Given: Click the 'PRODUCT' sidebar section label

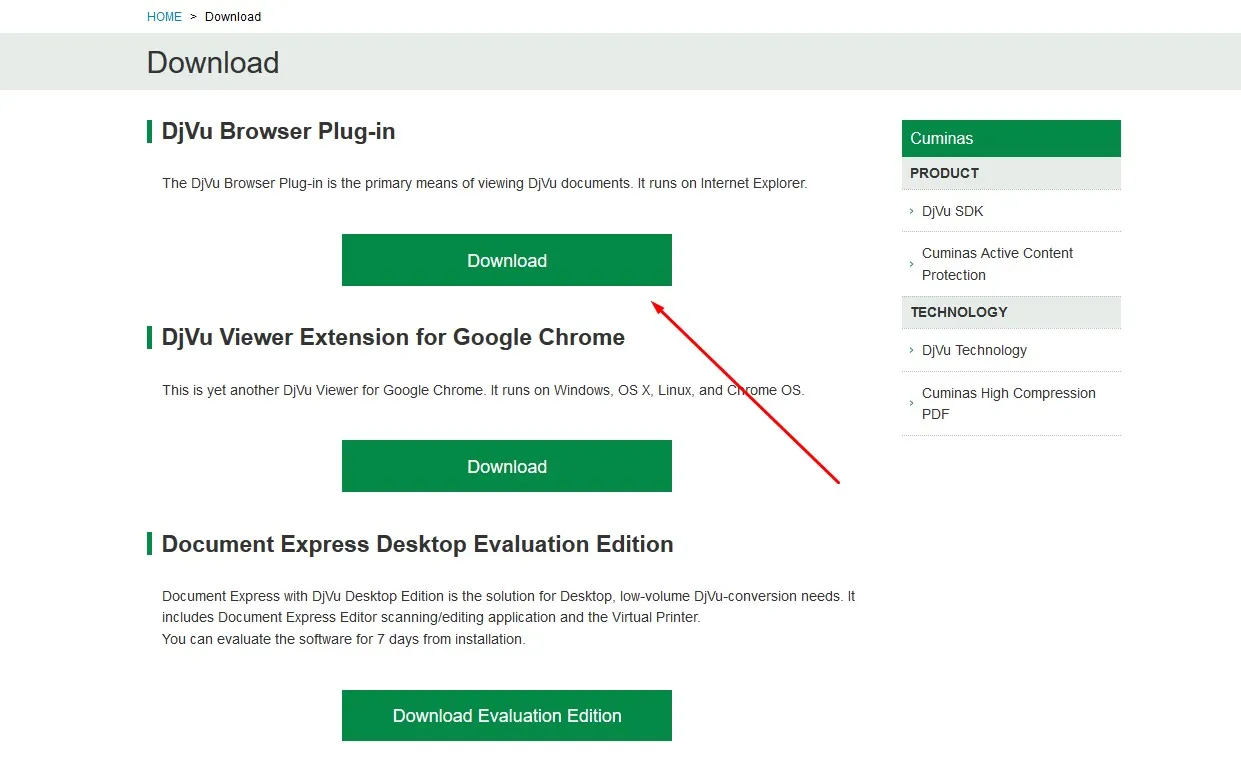Looking at the screenshot, I should (944, 173).
